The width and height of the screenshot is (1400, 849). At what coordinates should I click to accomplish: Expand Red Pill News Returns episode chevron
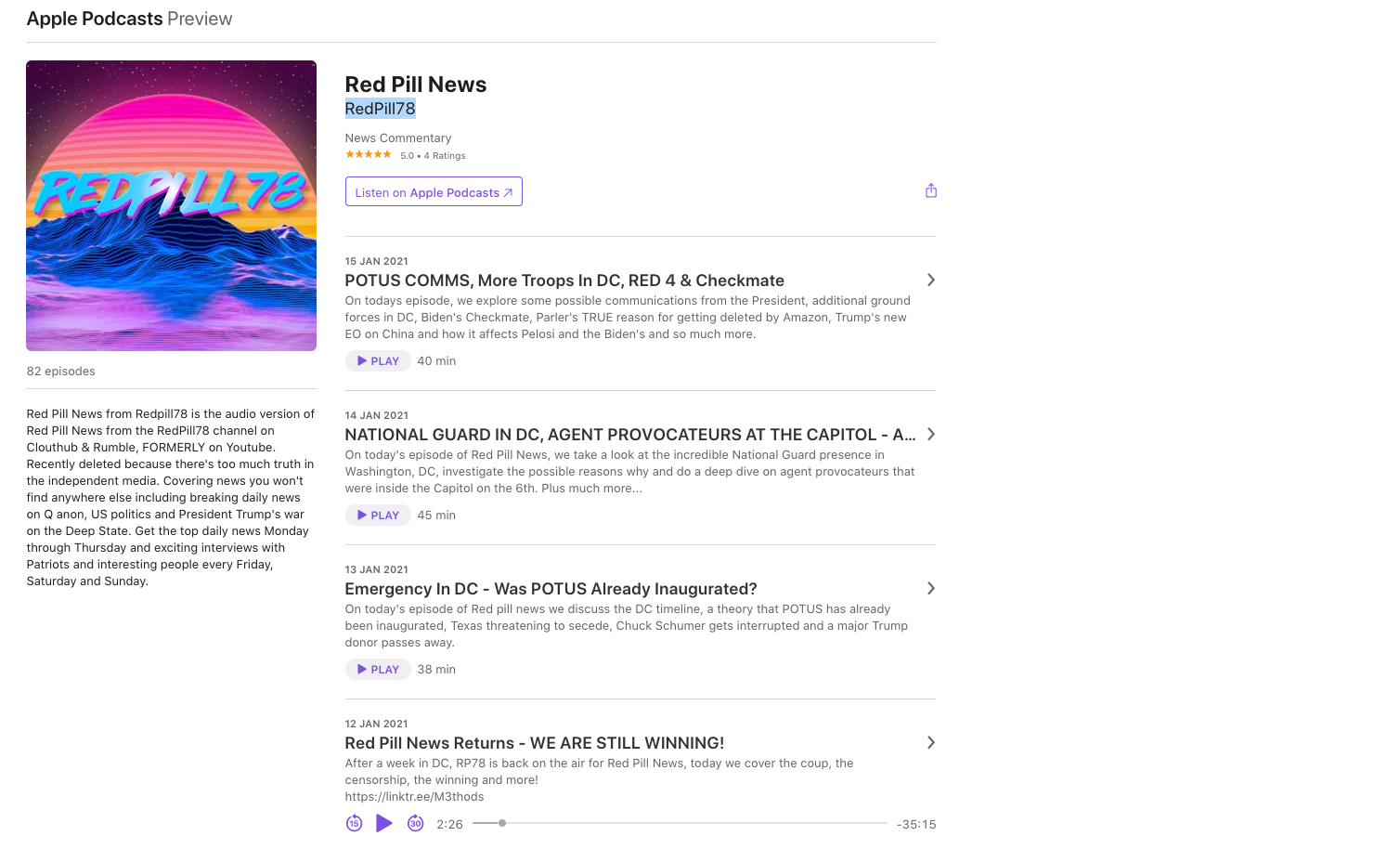point(930,742)
